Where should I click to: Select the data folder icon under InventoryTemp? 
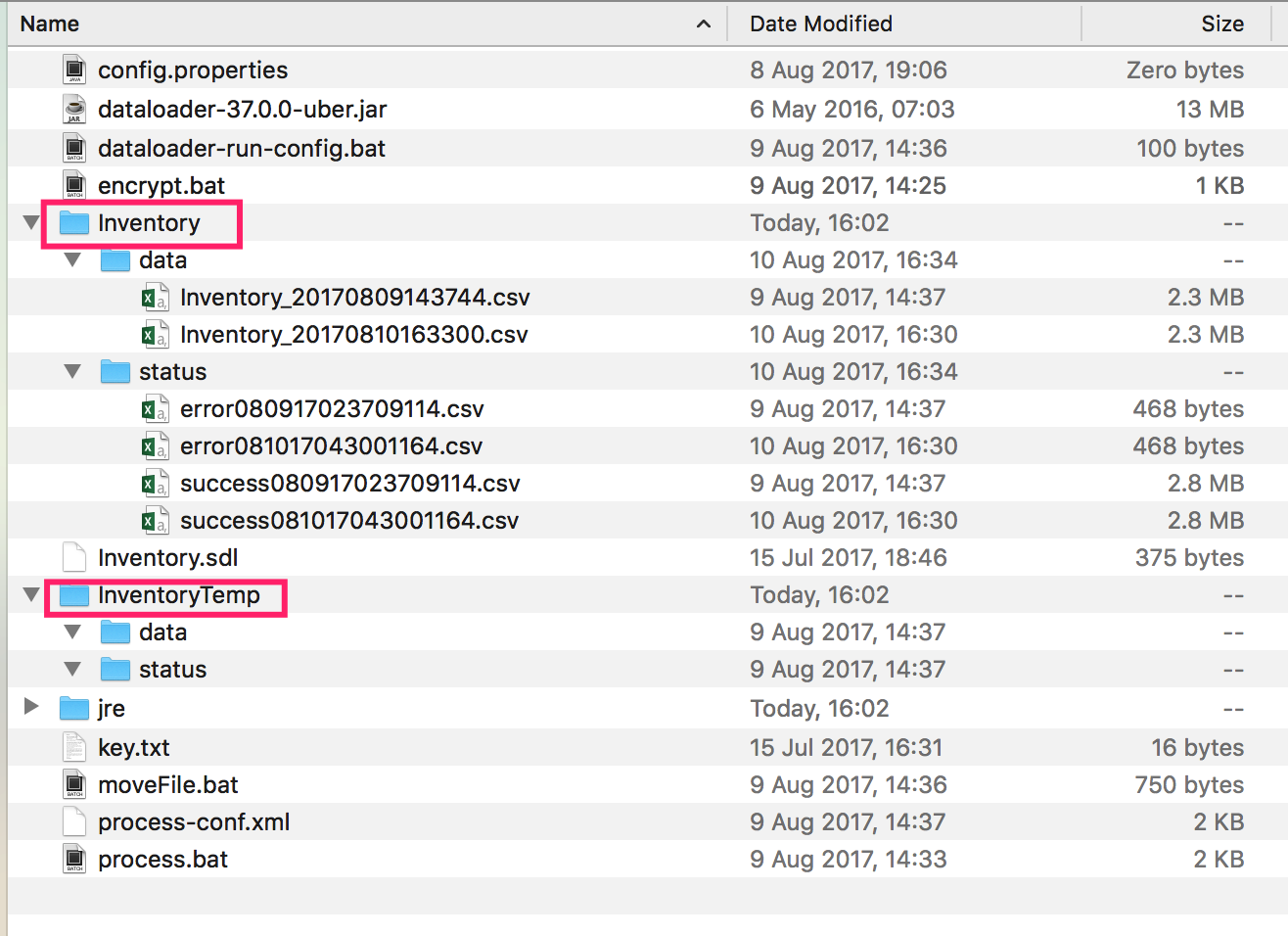click(x=115, y=632)
